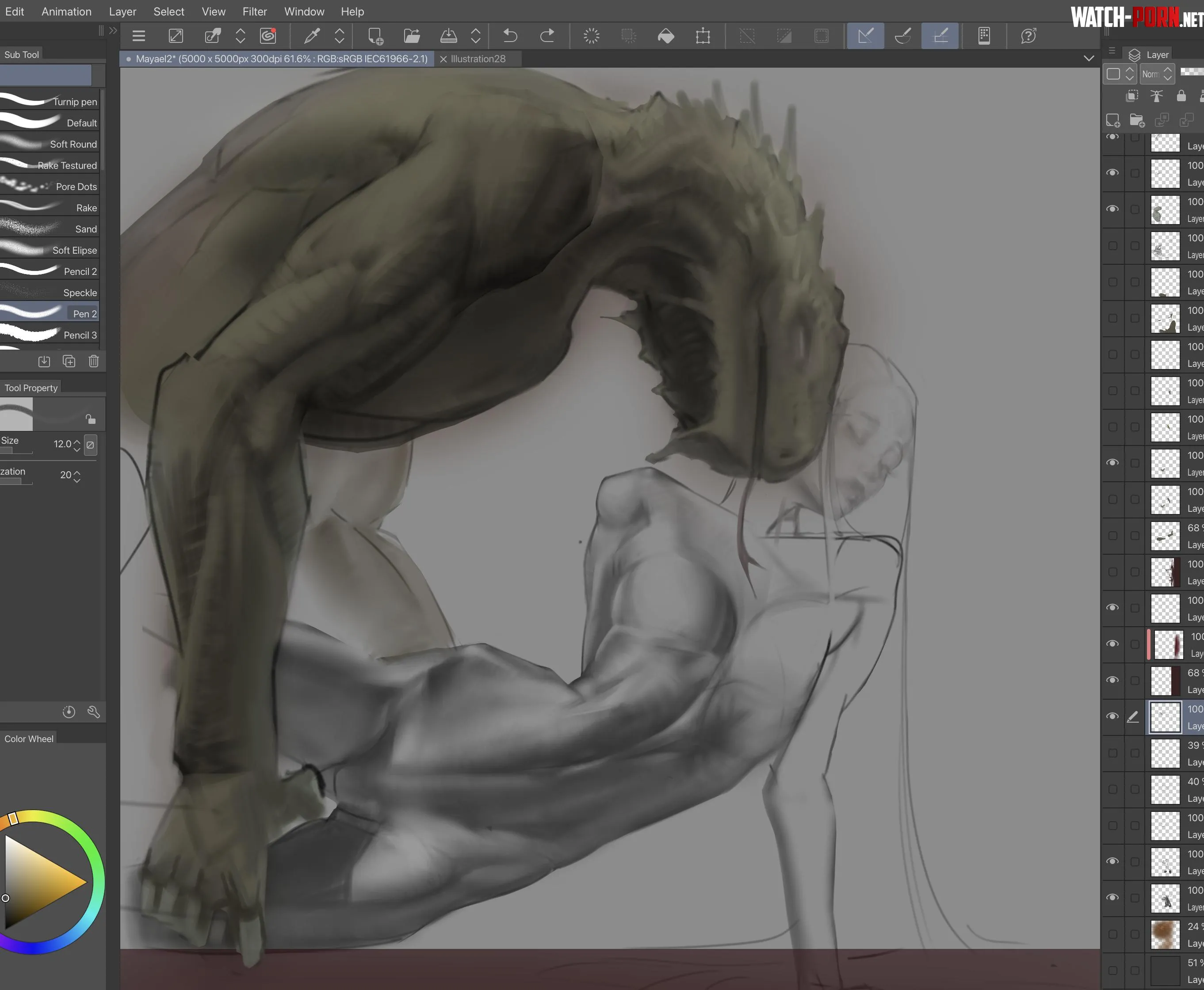Viewport: 1204px width, 990px height.
Task: Create a new layer folder
Action: 1137,120
